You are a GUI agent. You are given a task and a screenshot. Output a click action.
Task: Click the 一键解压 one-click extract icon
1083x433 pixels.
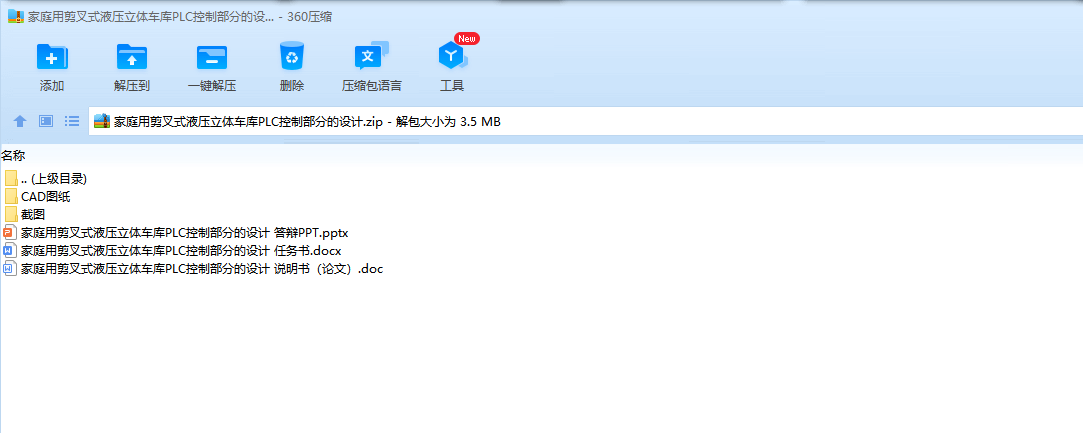[x=212, y=57]
